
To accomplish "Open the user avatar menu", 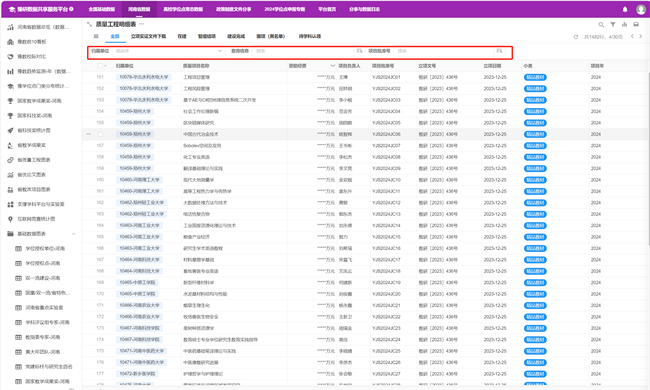I will coord(640,9).
